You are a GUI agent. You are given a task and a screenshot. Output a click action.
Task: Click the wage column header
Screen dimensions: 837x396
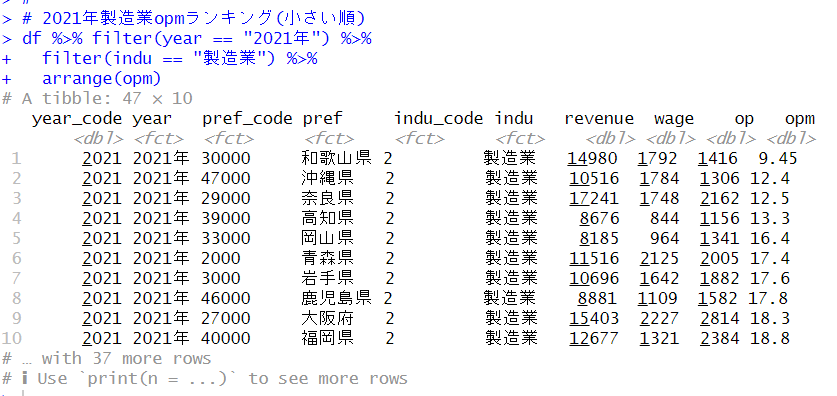(x=674, y=118)
